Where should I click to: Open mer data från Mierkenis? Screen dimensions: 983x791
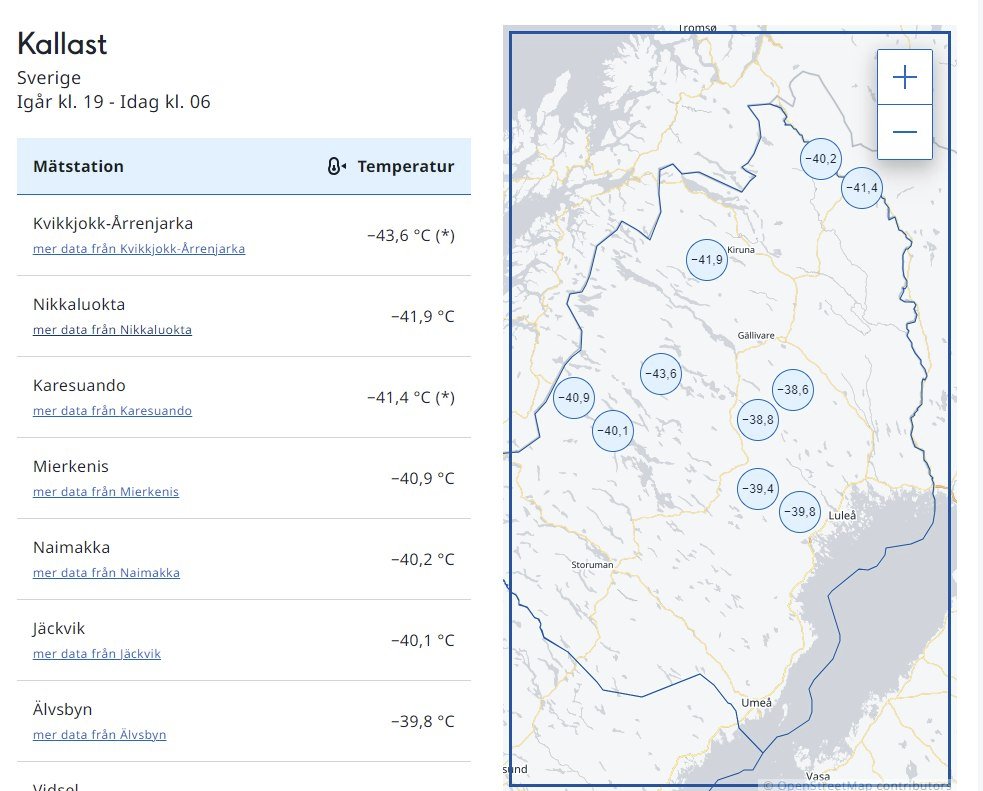106,492
